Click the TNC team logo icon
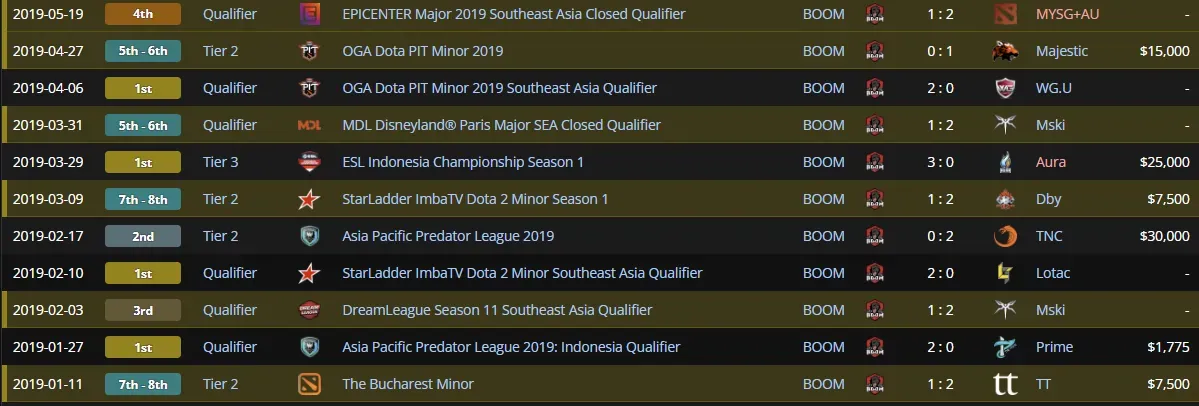The image size is (1199, 406). (x=1006, y=236)
